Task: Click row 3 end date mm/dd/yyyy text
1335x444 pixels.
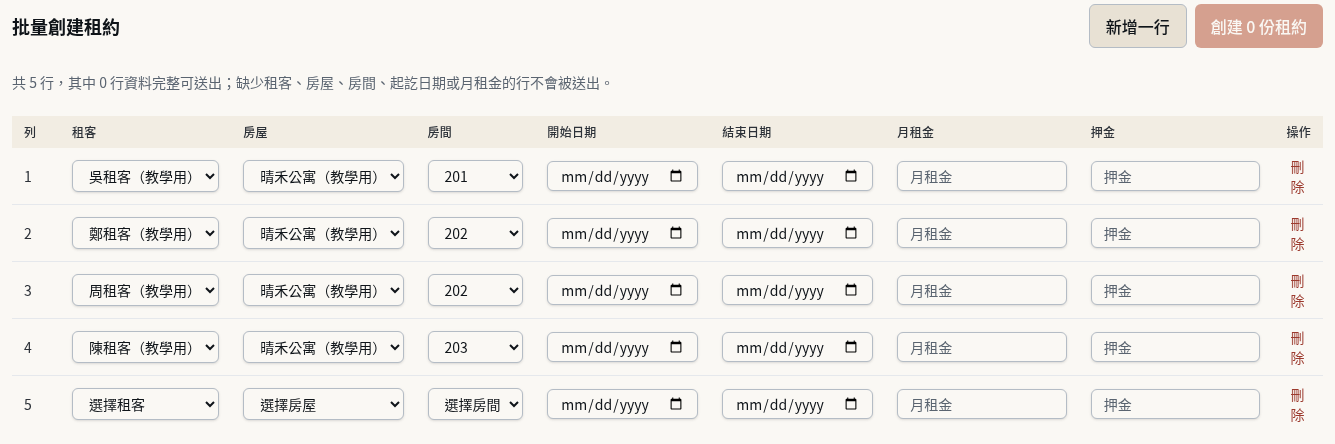Action: 780,291
